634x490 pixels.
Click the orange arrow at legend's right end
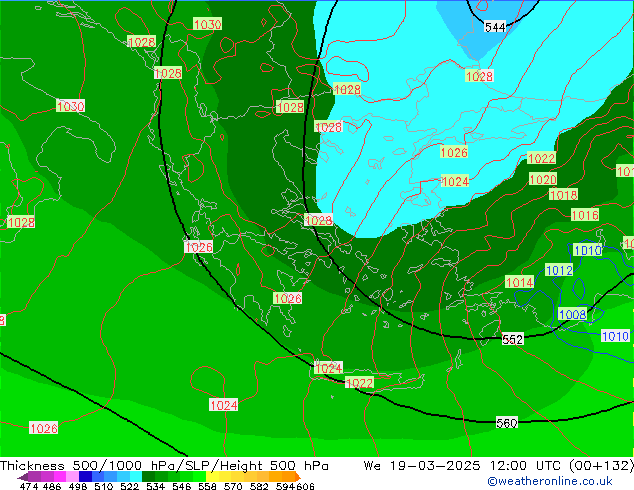click(x=298, y=476)
